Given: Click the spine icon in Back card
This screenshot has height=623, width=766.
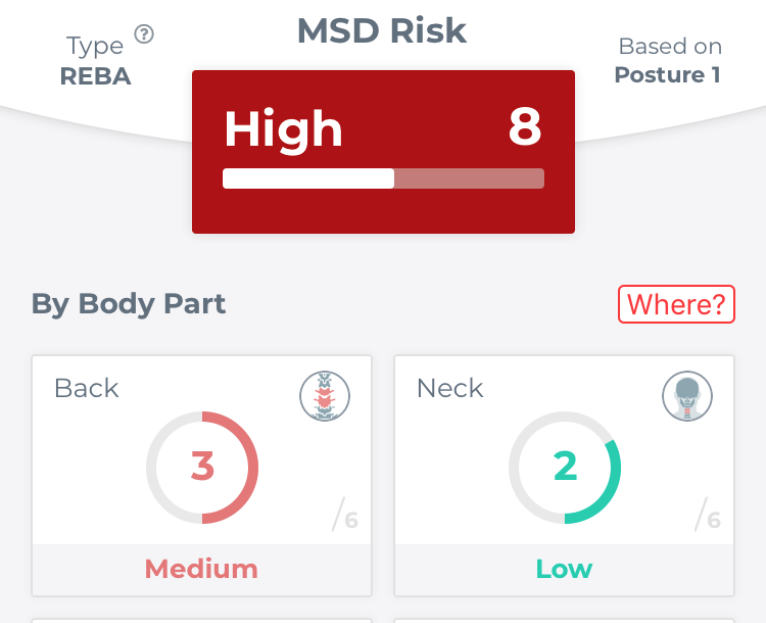Looking at the screenshot, I should click(x=324, y=396).
